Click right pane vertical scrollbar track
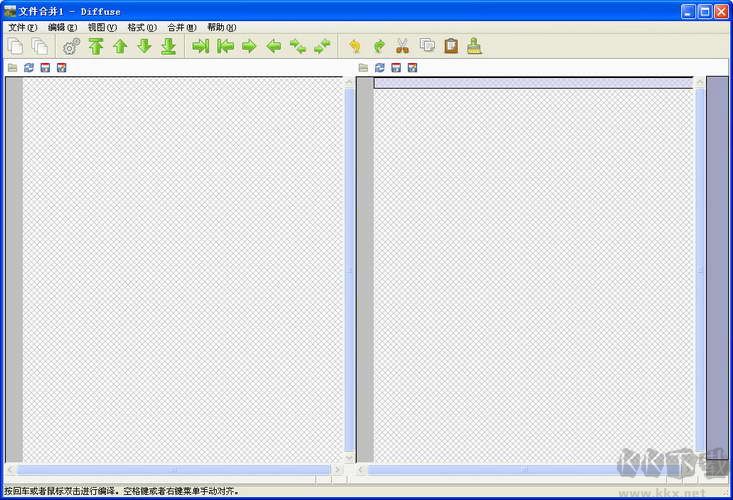This screenshot has width=733, height=500. 700,270
